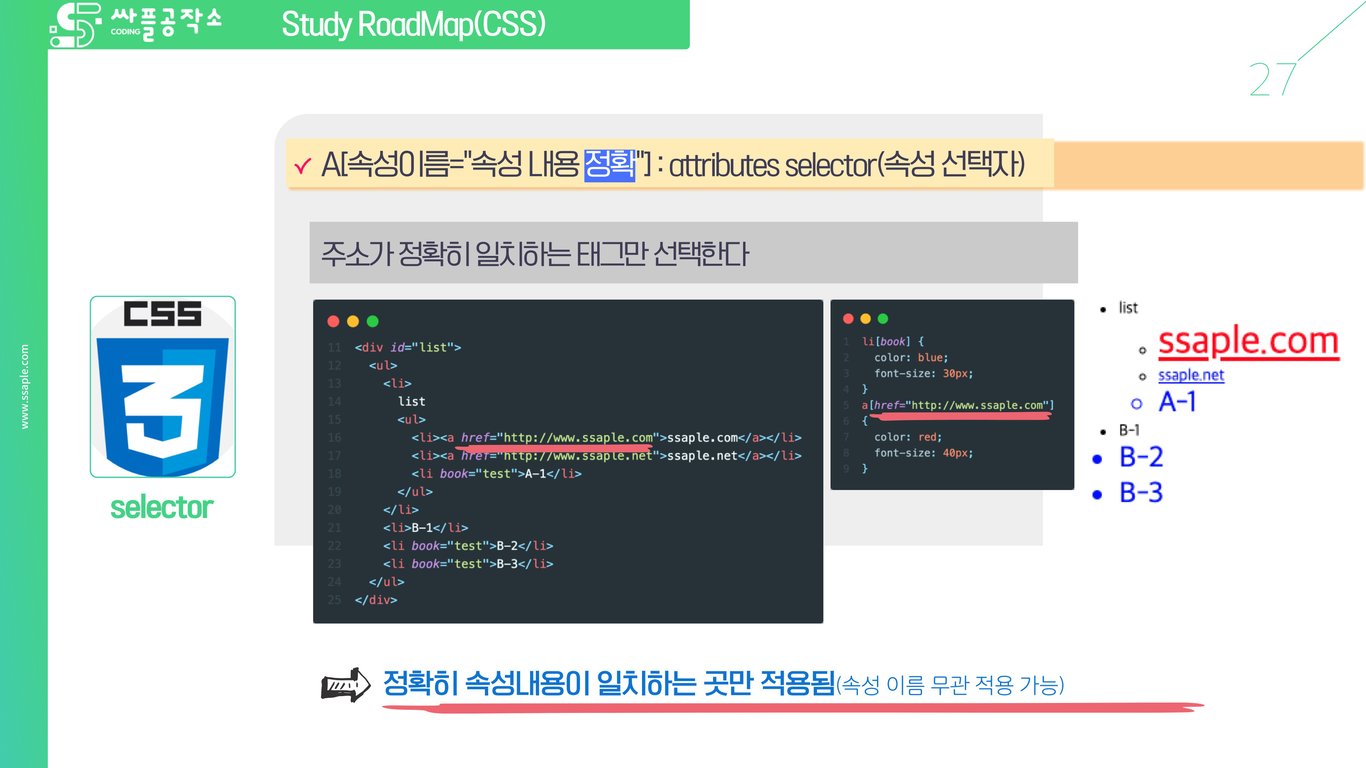This screenshot has height=768, width=1366.
Task: Select the green dot on the CSS code window
Action: click(x=881, y=318)
